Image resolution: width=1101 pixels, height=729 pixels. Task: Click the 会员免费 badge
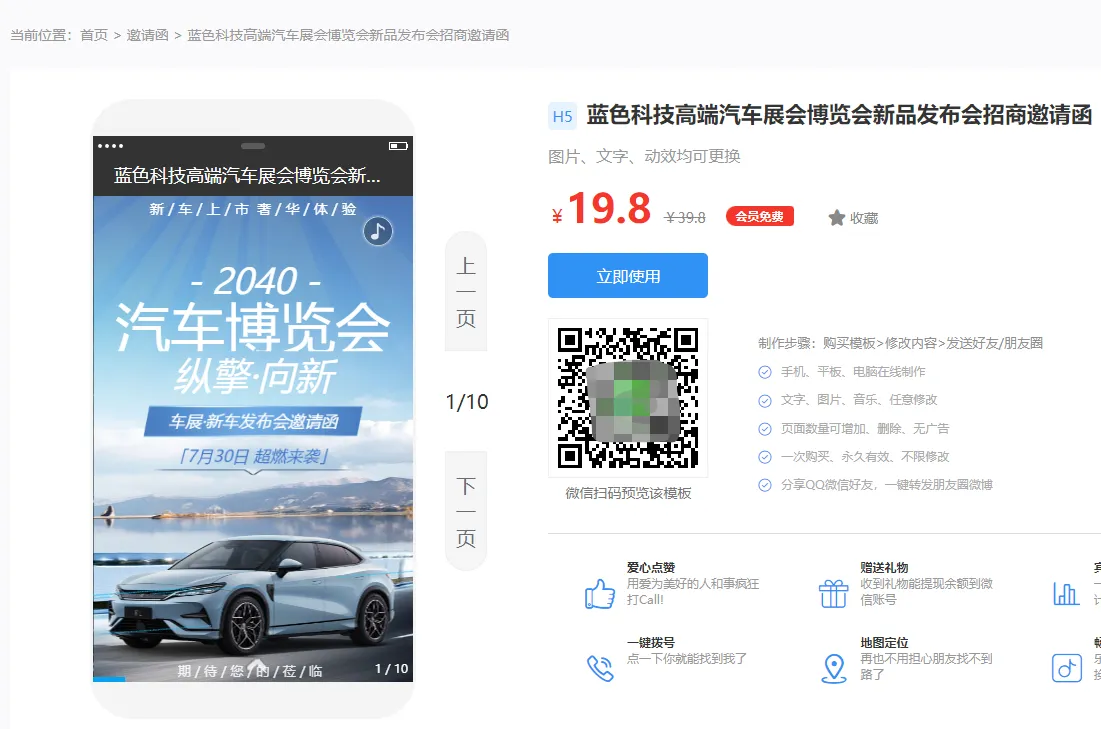[x=760, y=216]
